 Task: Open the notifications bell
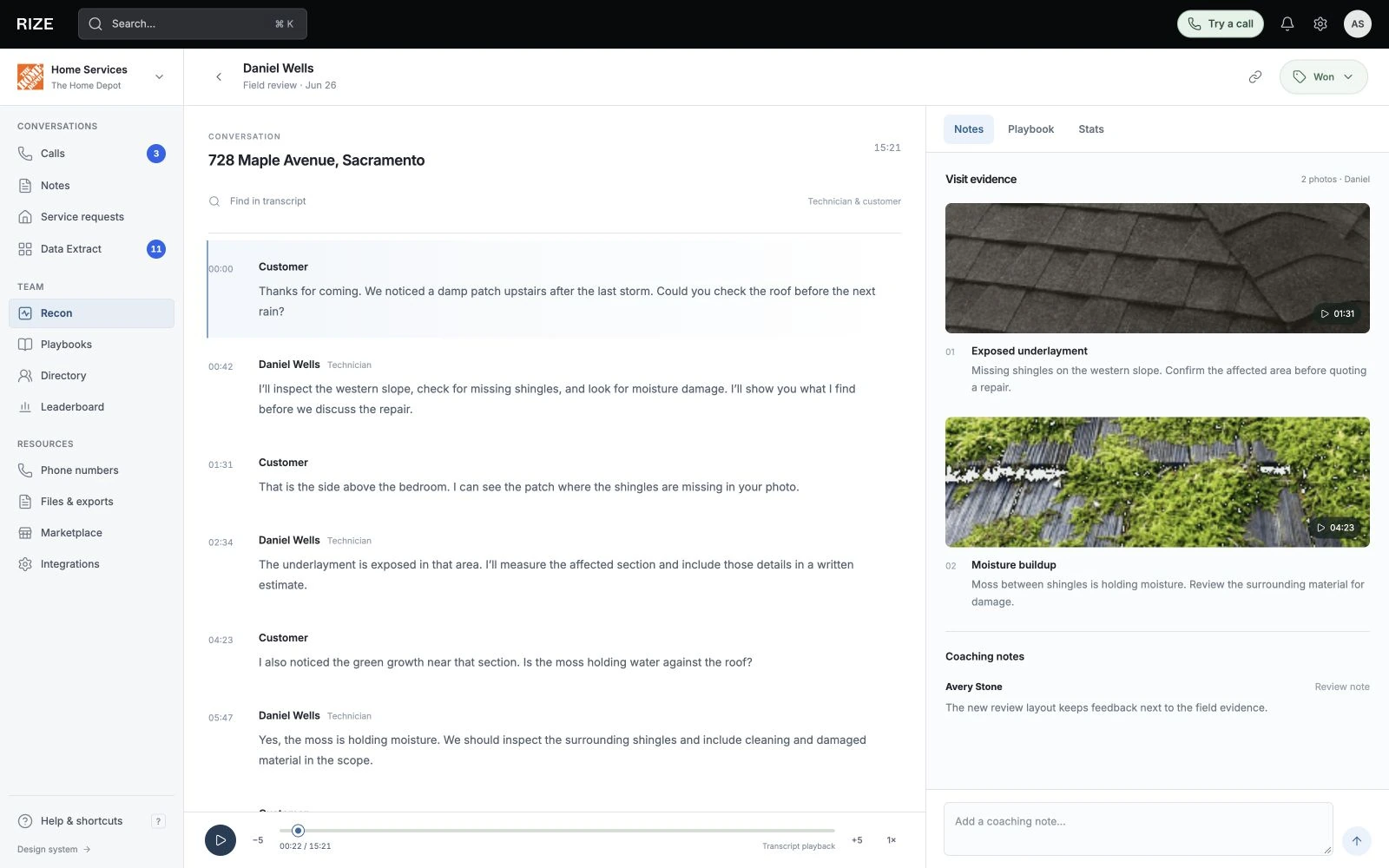click(1287, 24)
